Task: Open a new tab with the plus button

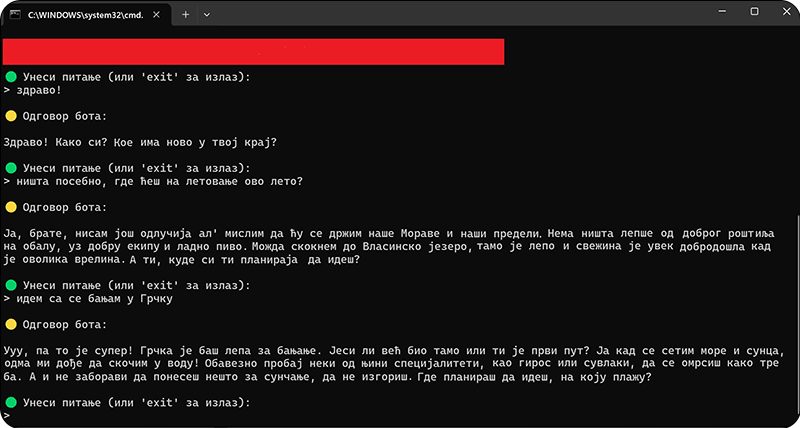Action: point(186,15)
